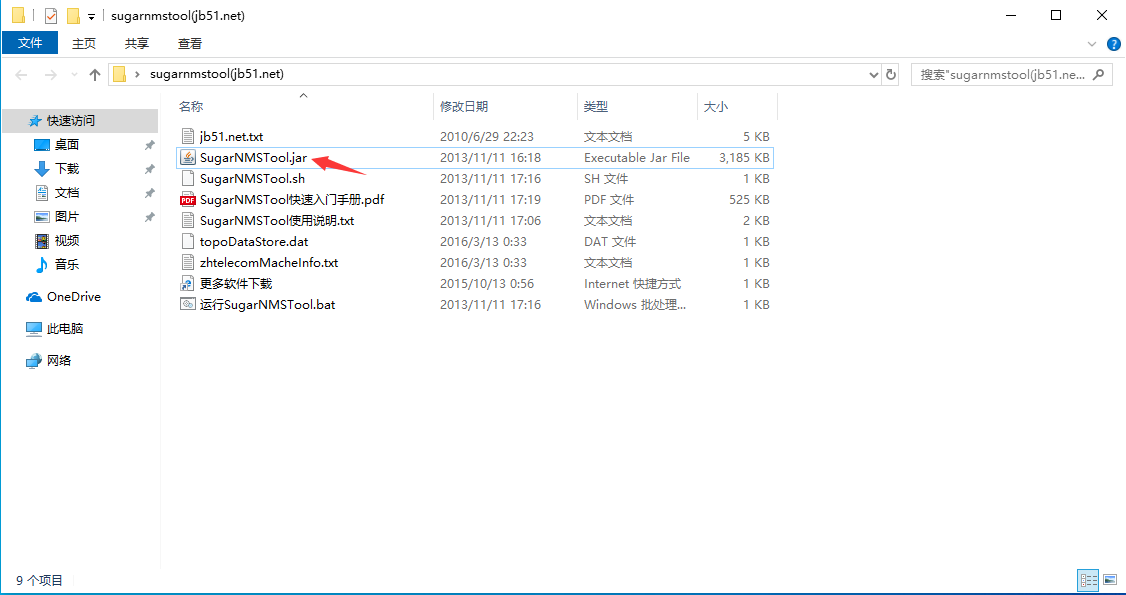Image resolution: width=1126 pixels, height=595 pixels.
Task: Unpin 桌面 from quick access
Action: point(149,145)
